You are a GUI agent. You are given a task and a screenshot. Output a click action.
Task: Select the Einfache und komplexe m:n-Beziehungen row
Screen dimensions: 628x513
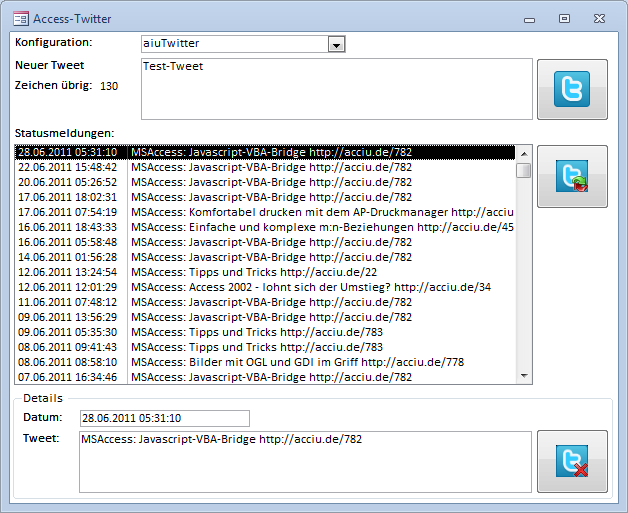(x=264, y=227)
